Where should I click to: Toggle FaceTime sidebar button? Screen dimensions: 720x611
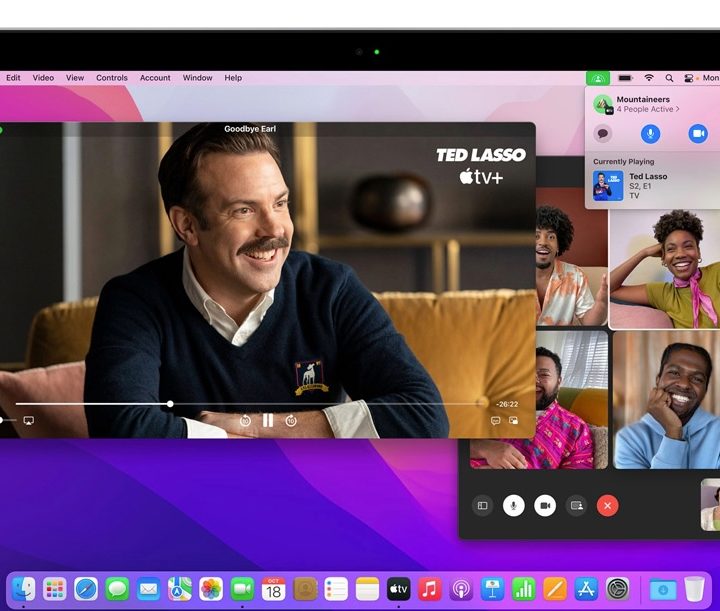483,506
